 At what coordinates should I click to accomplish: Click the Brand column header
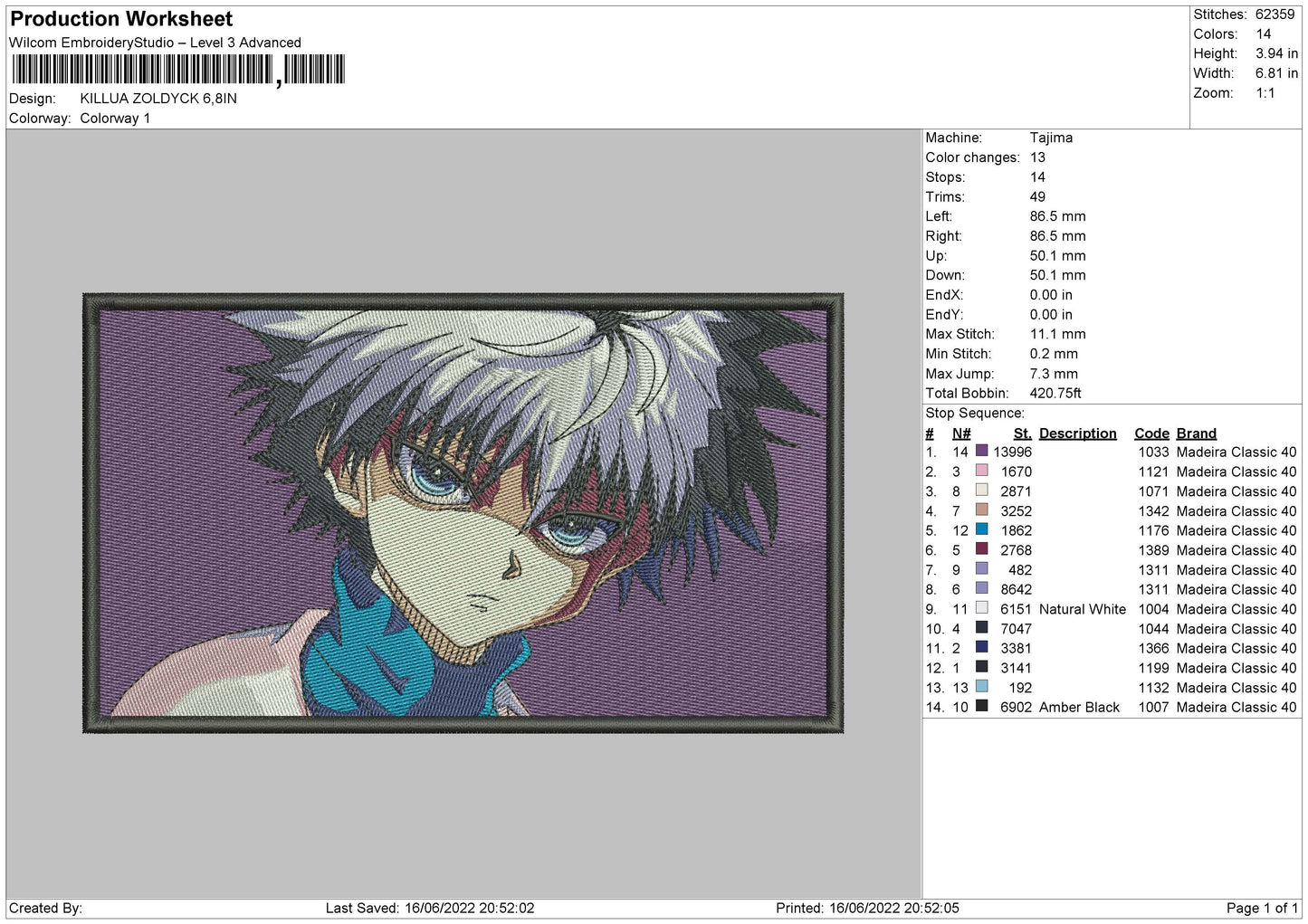(1196, 433)
